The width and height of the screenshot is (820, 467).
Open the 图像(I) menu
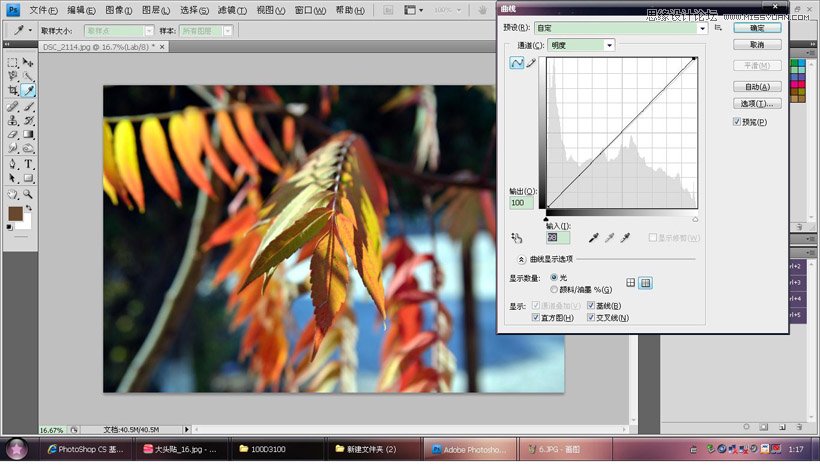pyautogui.click(x=118, y=10)
